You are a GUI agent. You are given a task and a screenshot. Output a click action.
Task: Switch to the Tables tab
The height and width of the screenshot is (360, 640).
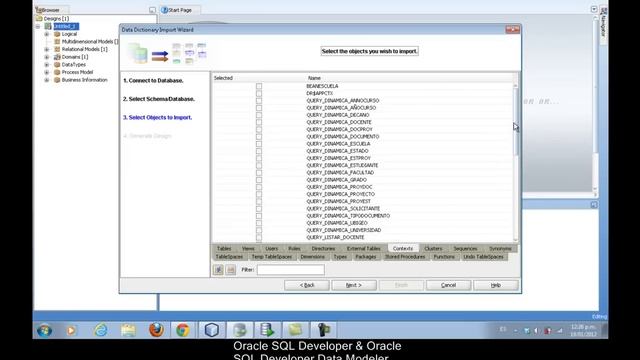(x=224, y=249)
